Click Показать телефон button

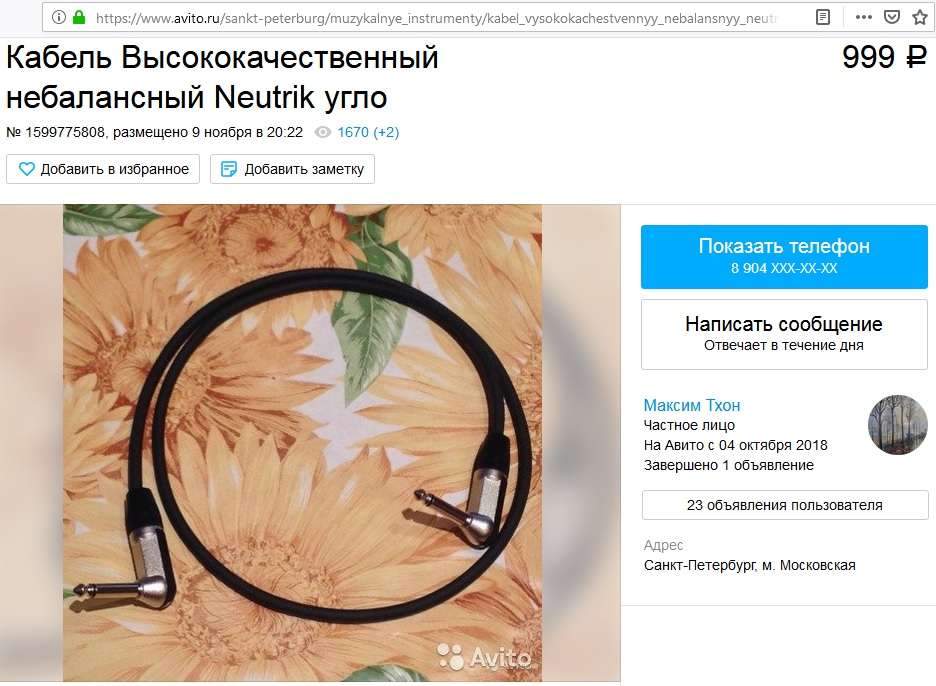pyautogui.click(x=784, y=257)
